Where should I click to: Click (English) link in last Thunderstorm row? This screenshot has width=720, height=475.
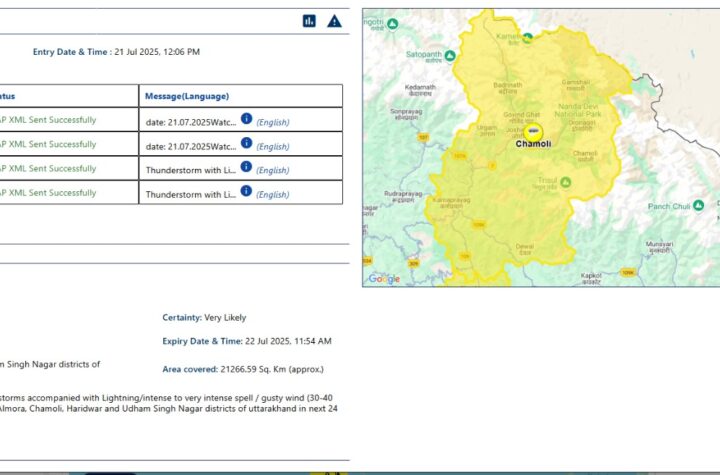[273, 195]
